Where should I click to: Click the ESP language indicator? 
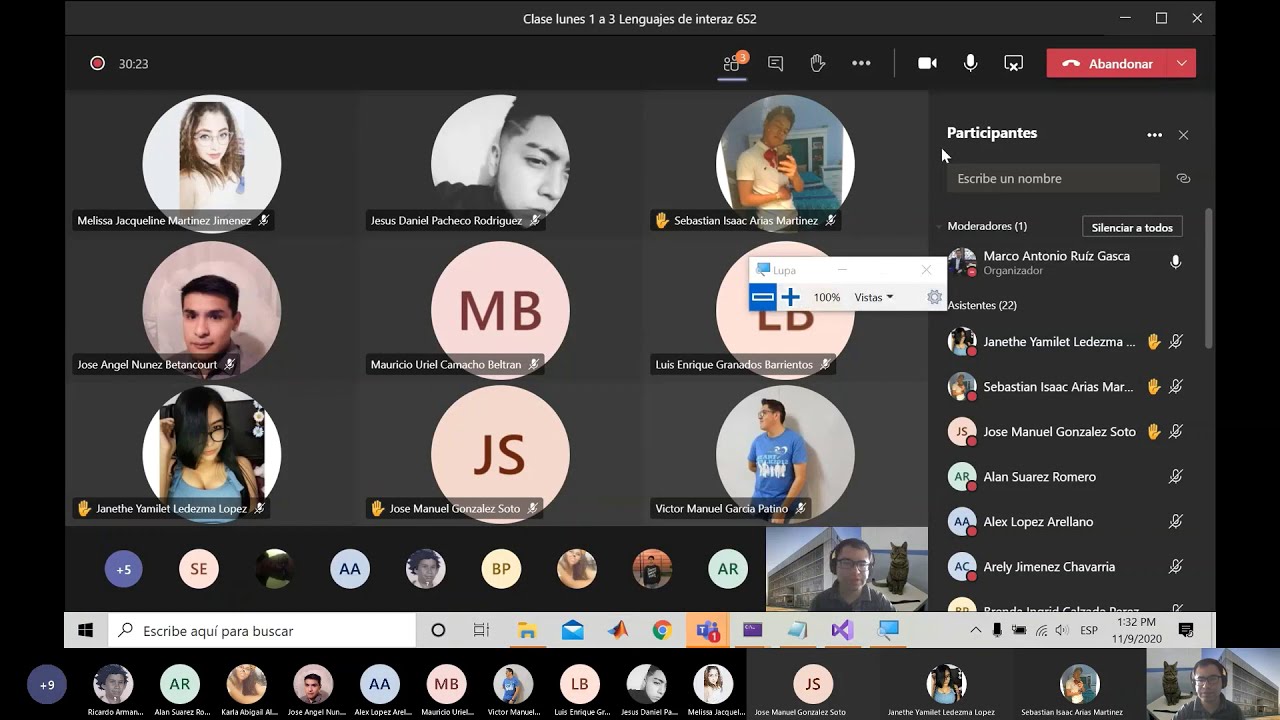coord(1089,630)
